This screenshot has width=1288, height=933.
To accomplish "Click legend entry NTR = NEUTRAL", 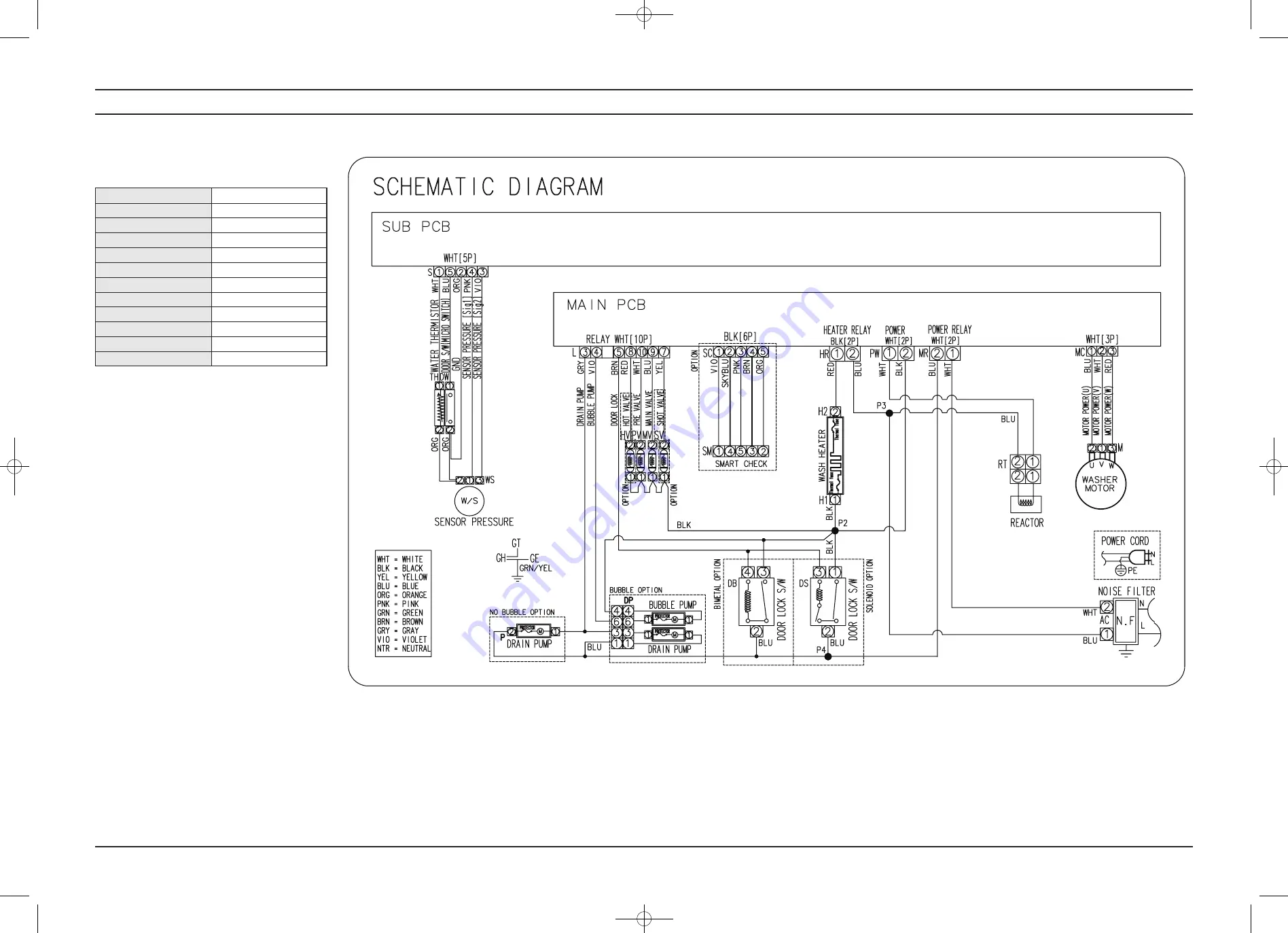I will [404, 648].
